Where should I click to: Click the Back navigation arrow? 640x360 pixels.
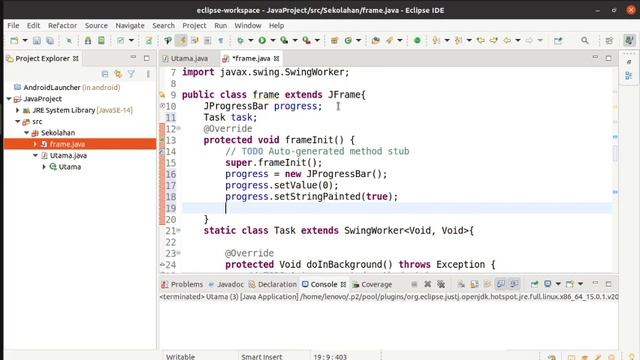(507, 40)
